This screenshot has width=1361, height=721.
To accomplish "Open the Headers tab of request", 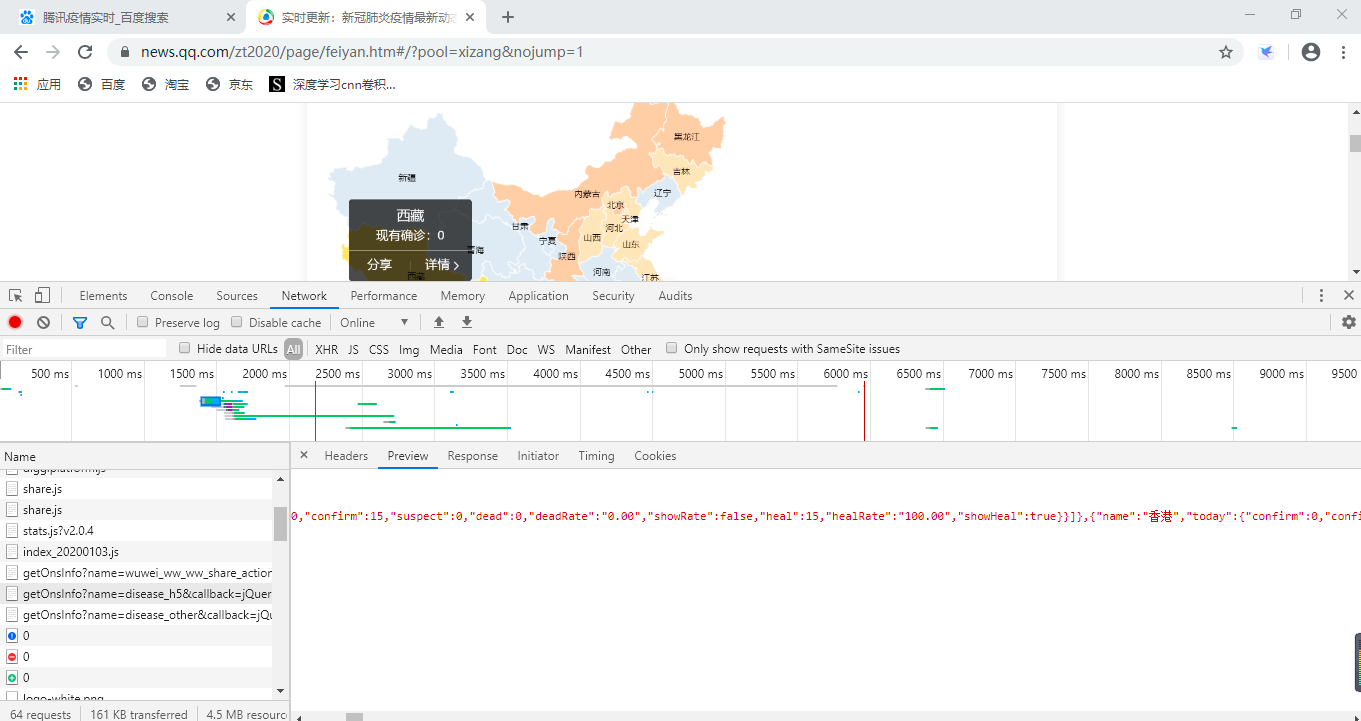I will (x=346, y=456).
